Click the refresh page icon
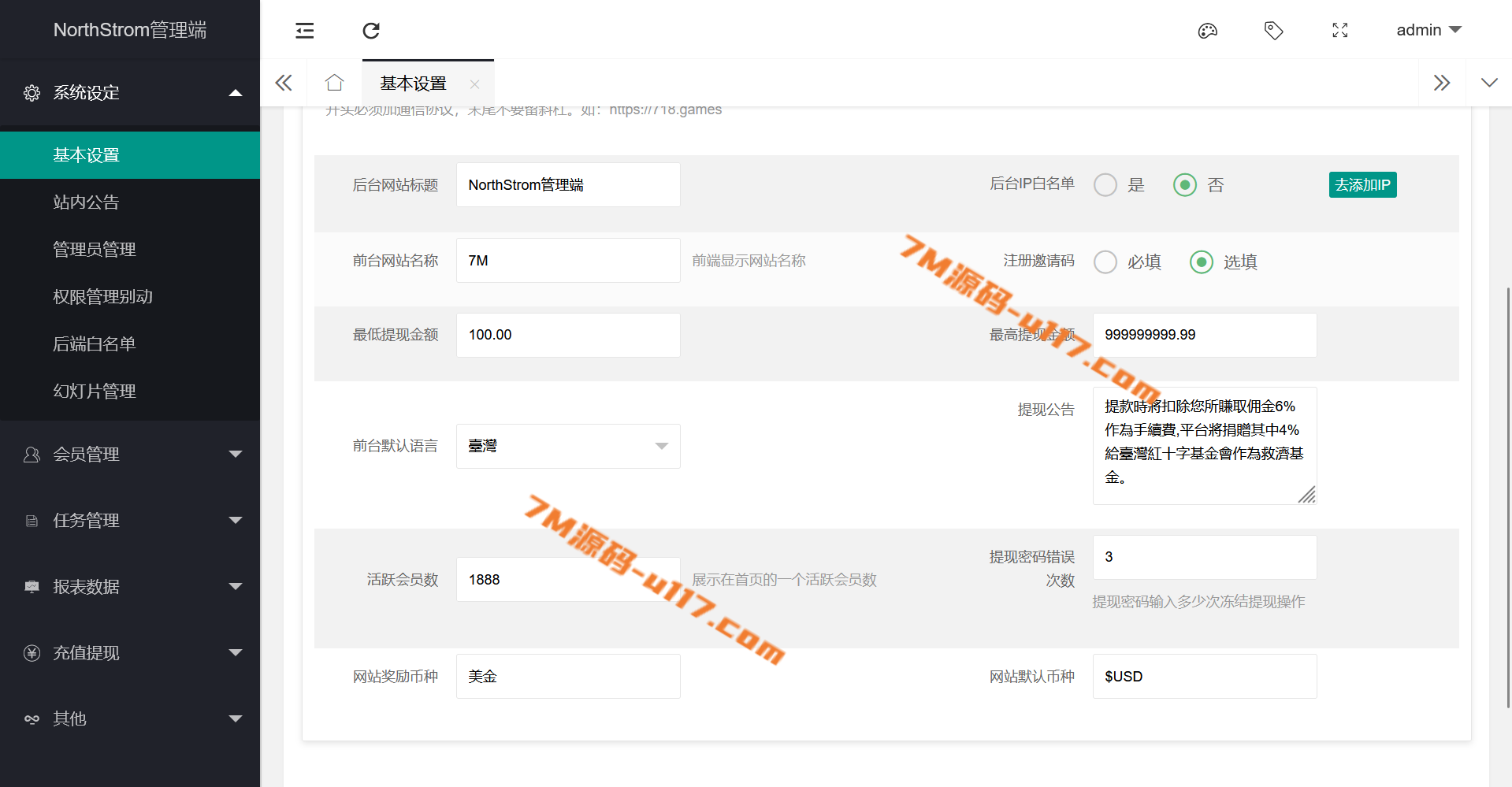 [371, 31]
